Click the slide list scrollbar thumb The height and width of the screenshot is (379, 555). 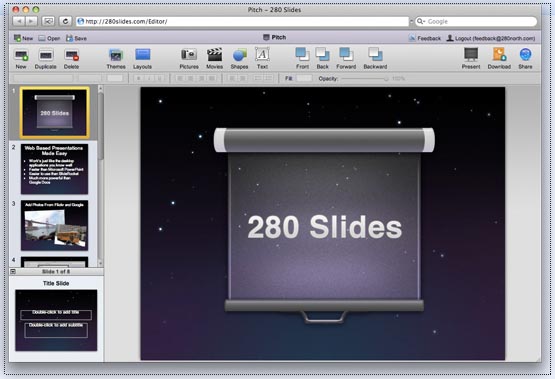[101, 126]
